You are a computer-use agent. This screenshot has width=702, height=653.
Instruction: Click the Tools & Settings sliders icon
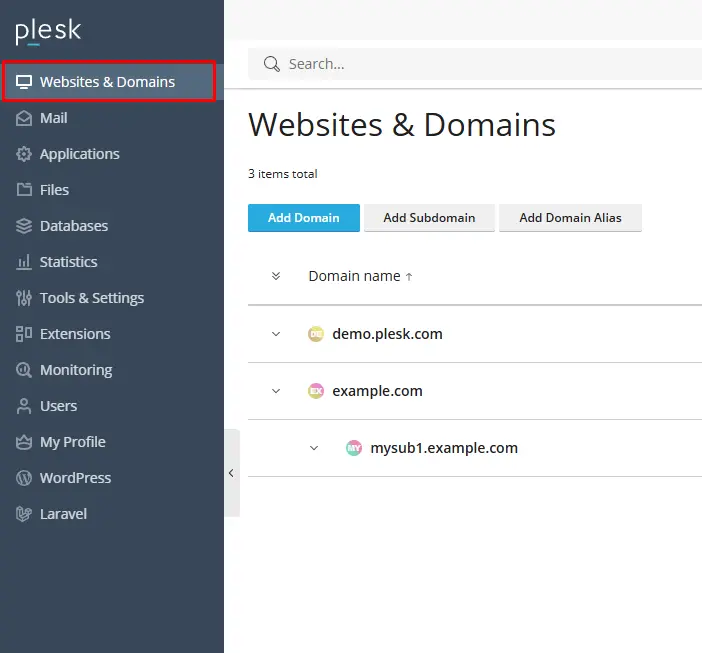[24, 298]
